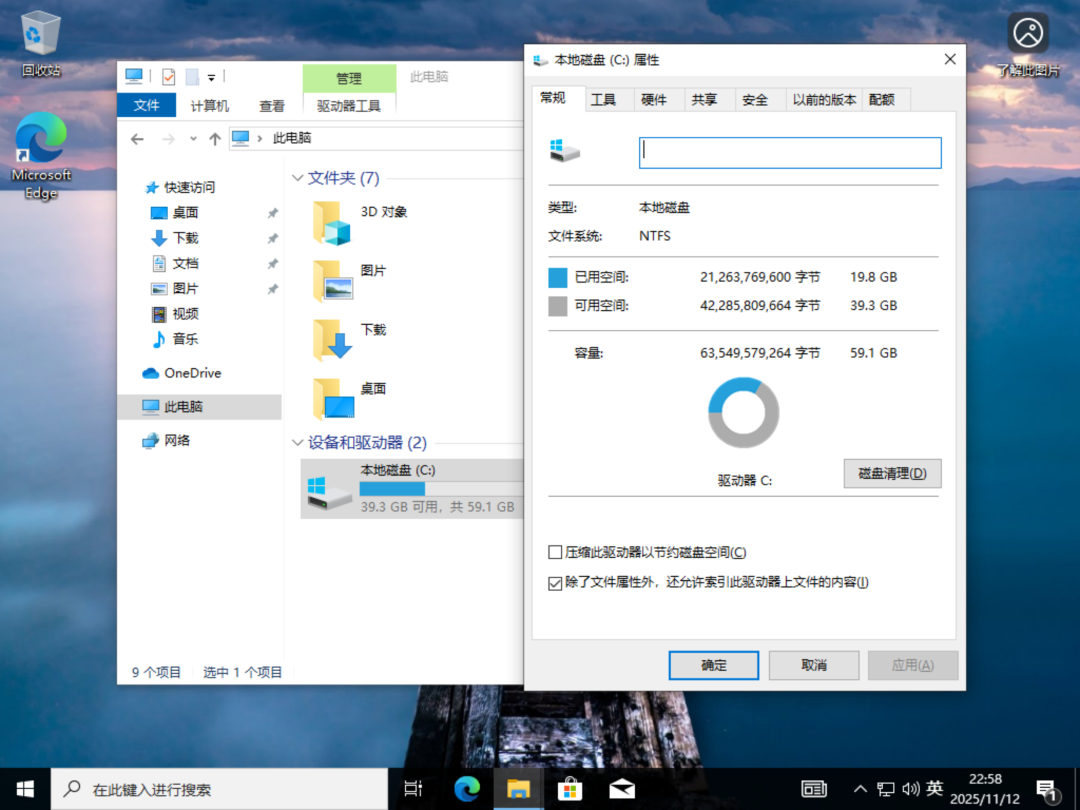Click the drive label text field
The width and height of the screenshot is (1080, 810).
pyautogui.click(x=790, y=153)
